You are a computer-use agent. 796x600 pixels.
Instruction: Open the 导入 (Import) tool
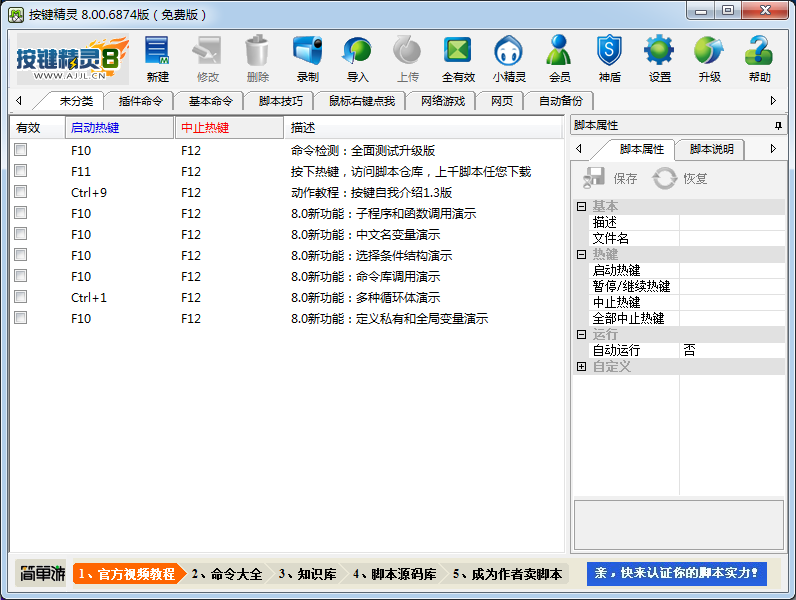357,59
